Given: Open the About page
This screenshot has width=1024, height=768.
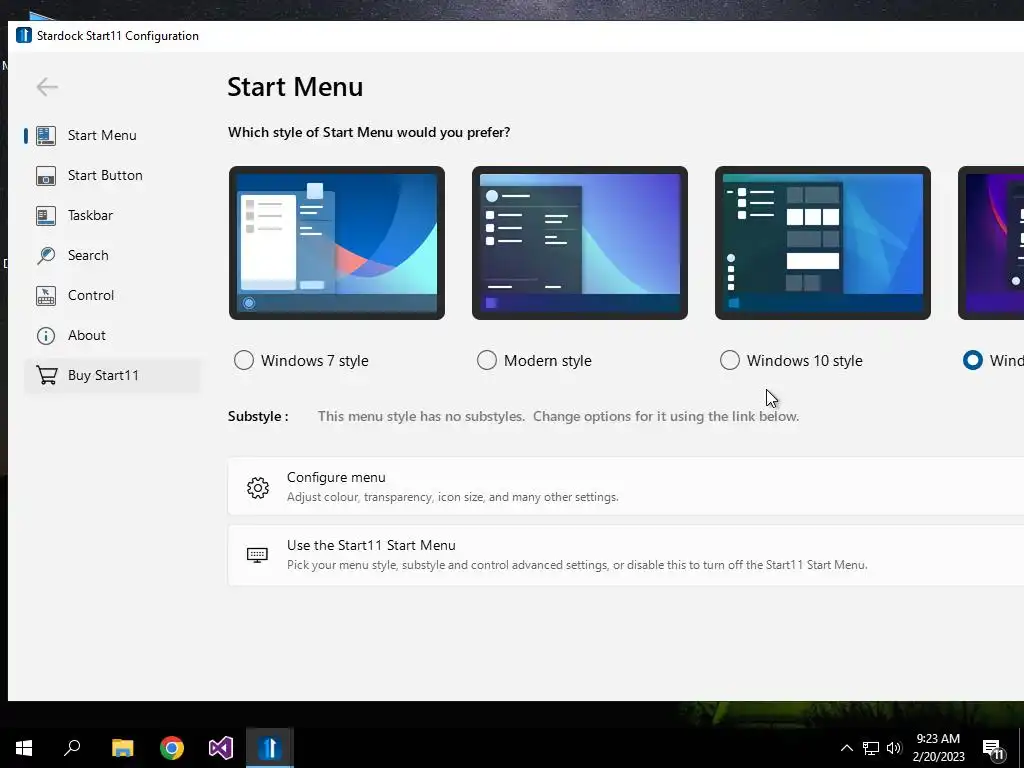Looking at the screenshot, I should tap(112, 335).
